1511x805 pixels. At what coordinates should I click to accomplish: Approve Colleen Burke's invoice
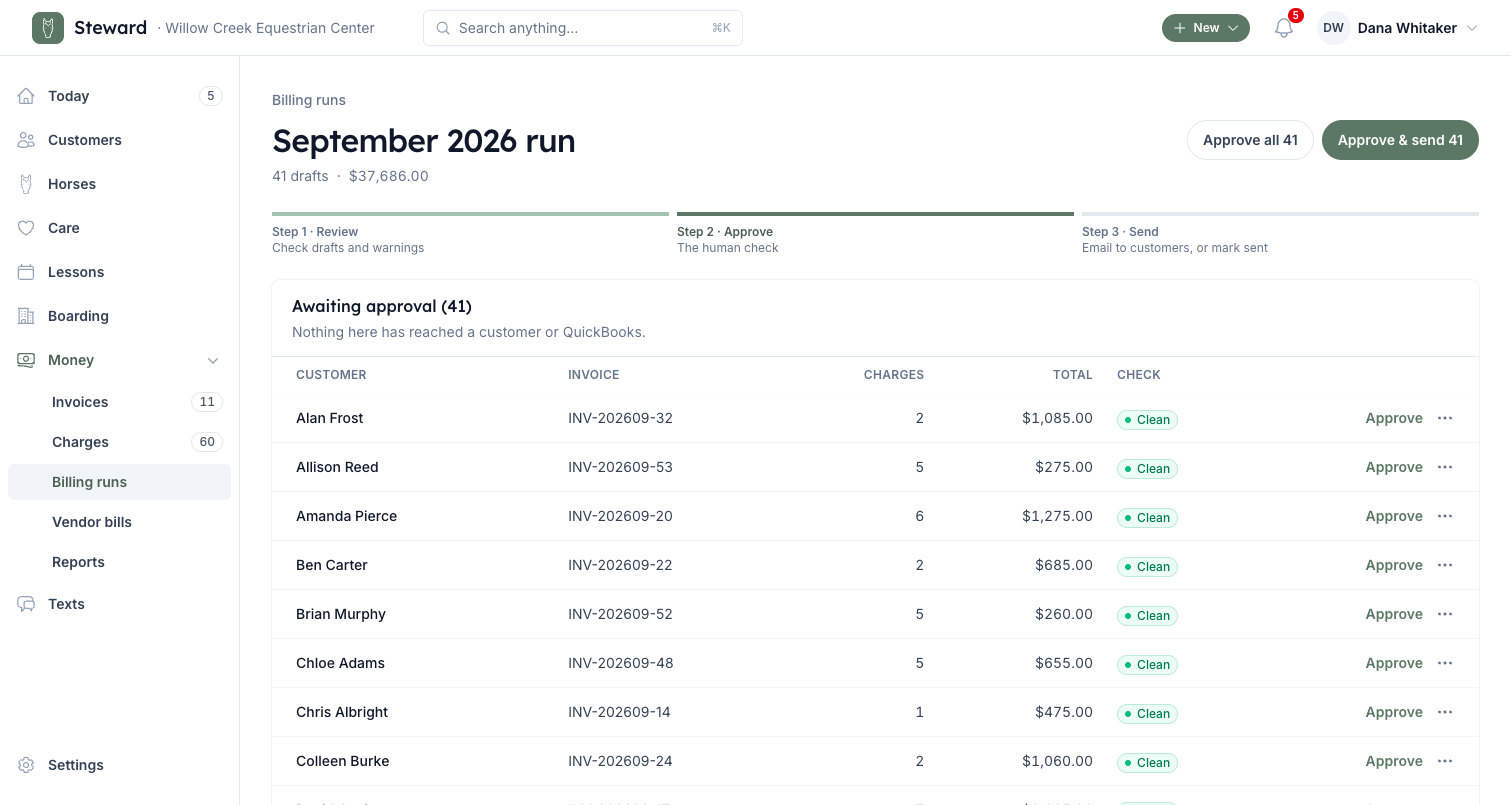point(1394,761)
